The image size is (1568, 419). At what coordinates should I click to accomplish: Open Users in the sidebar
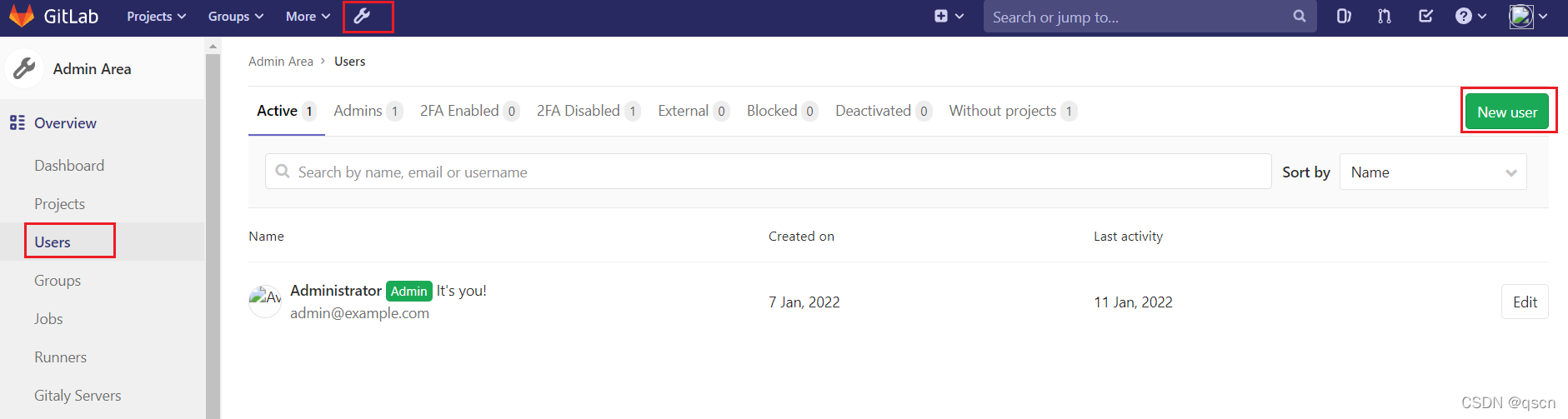click(x=53, y=242)
